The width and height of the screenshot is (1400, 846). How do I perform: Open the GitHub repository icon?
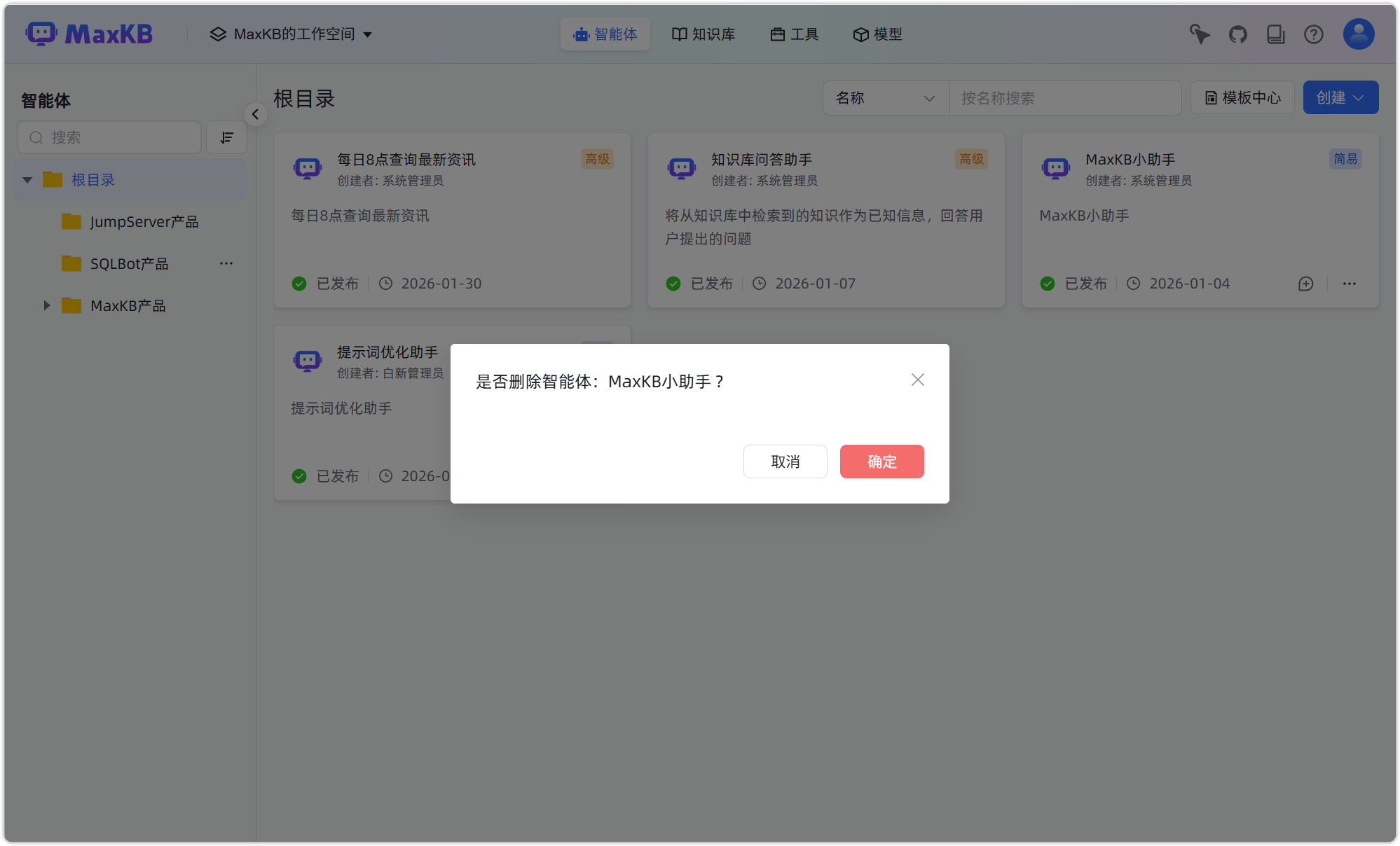pyautogui.click(x=1237, y=34)
